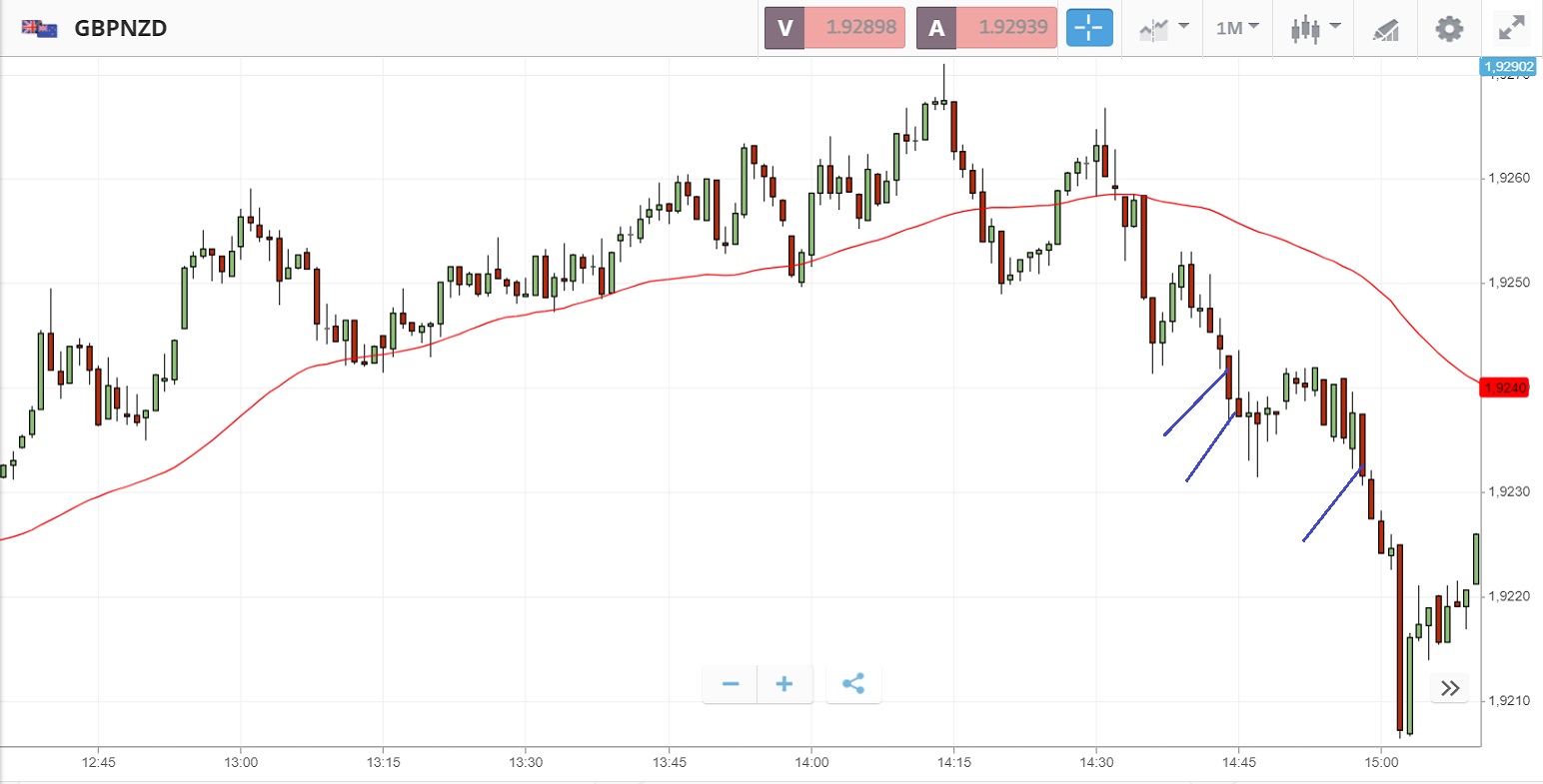Click the A buy price 1.92939 button
The image size is (1543, 784).
(x=986, y=28)
